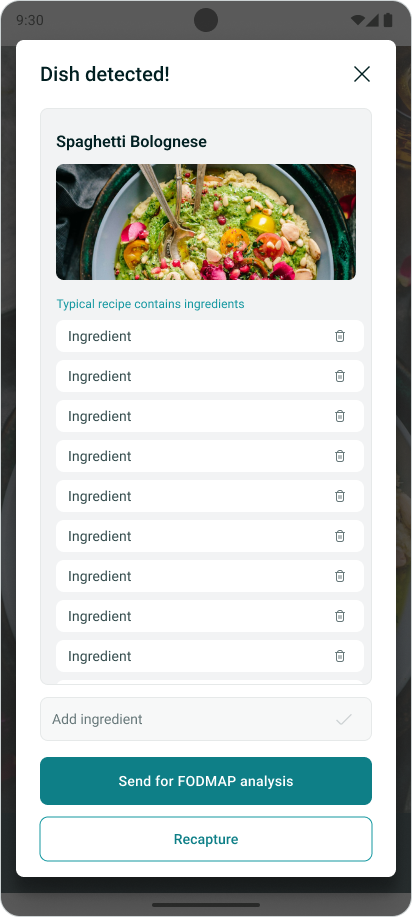Viewport: 412px width, 917px height.
Task: Open the Spaghetti Bolognese dish photo
Action: coord(206,222)
